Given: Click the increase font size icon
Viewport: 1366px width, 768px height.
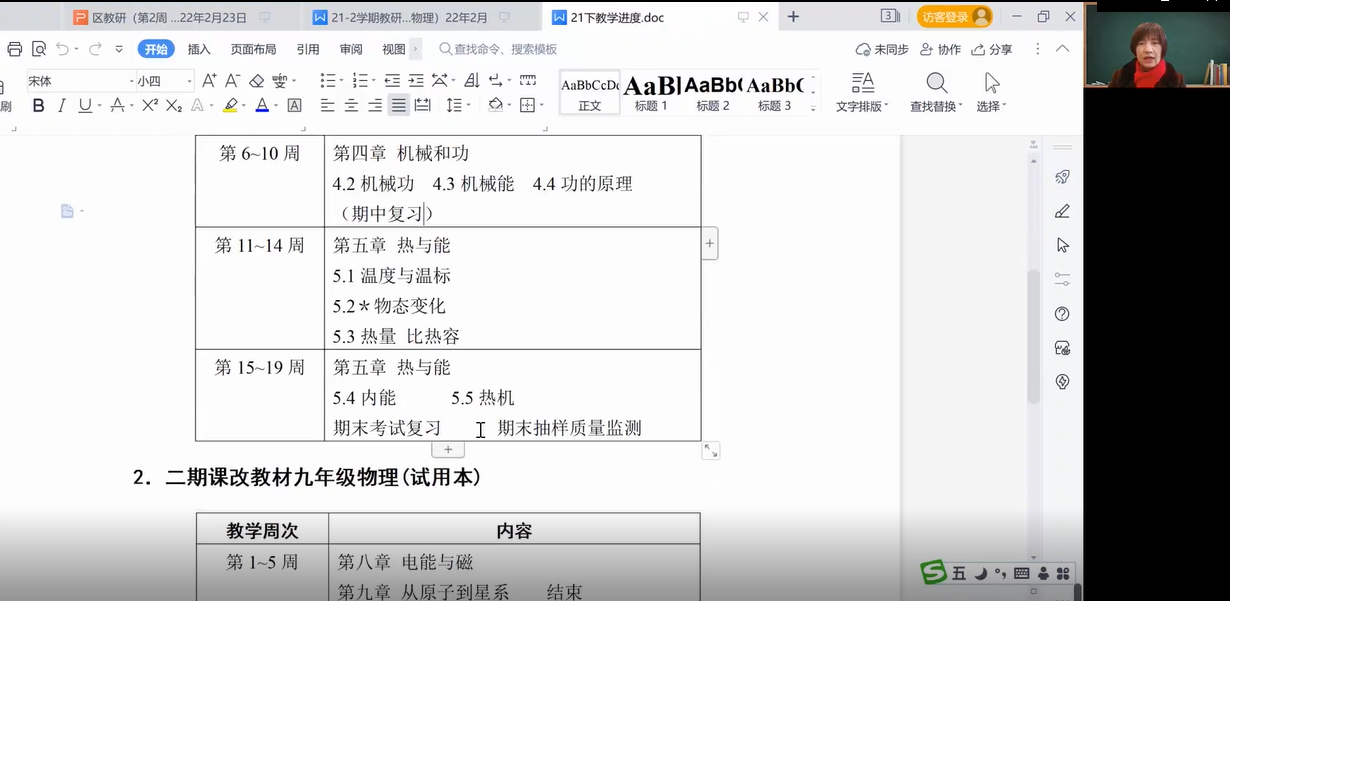Looking at the screenshot, I should 209,81.
